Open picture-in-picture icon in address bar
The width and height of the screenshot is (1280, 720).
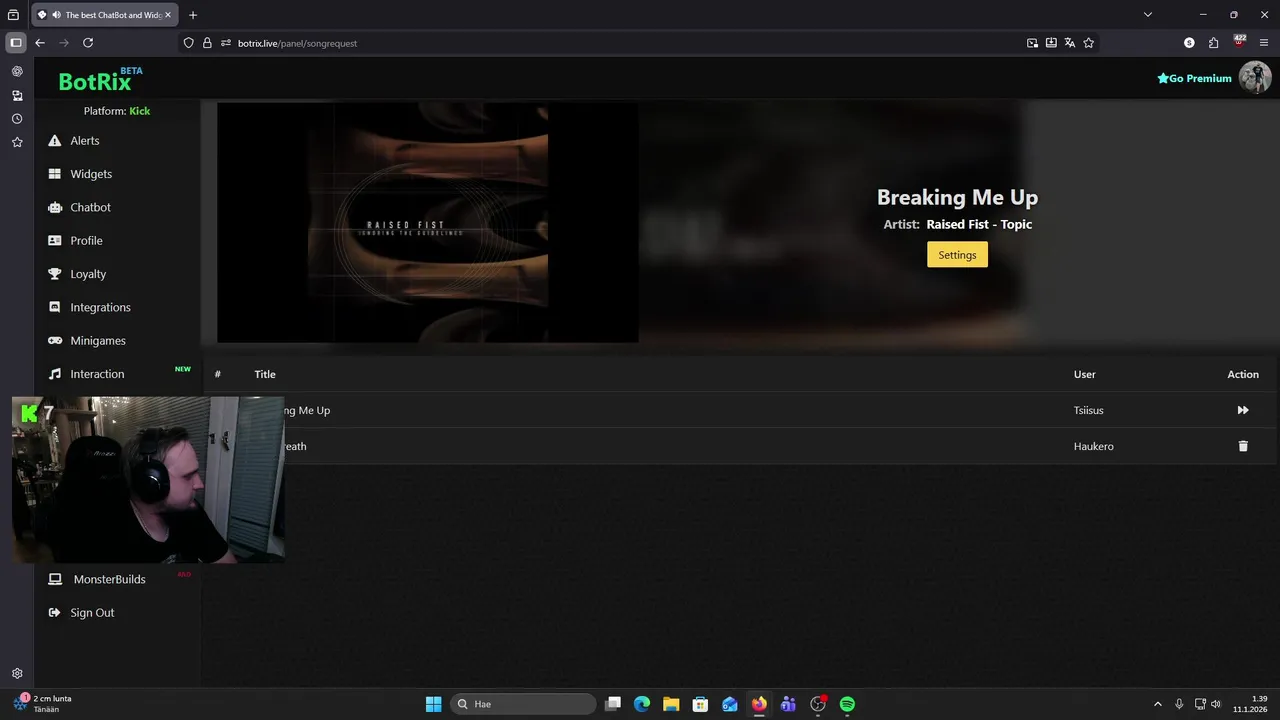[x=1032, y=43]
